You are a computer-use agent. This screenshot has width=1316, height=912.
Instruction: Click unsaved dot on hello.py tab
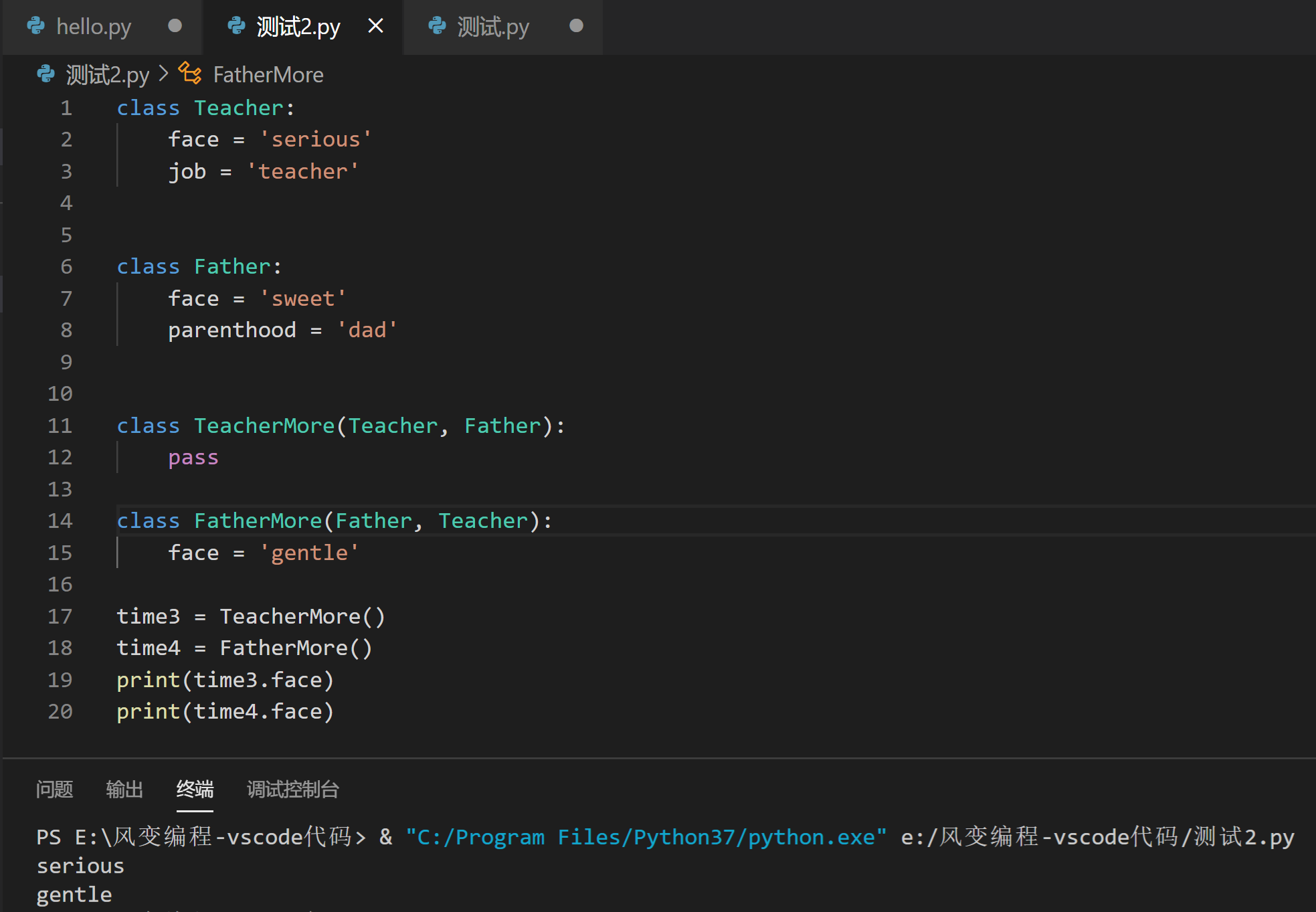pyautogui.click(x=175, y=26)
